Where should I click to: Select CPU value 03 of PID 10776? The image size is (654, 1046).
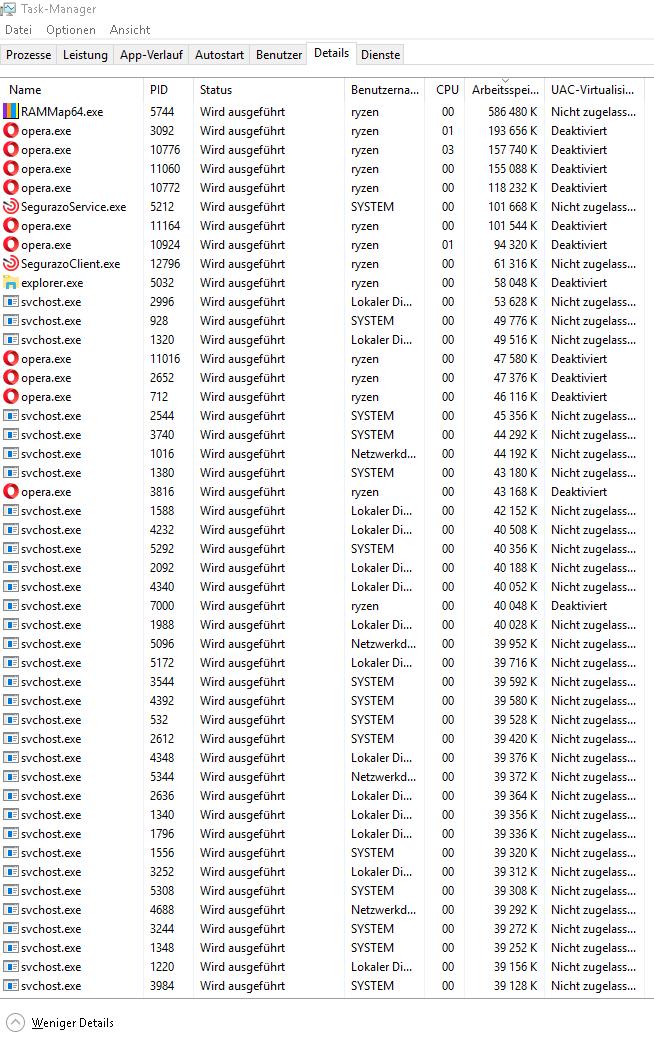click(448, 149)
